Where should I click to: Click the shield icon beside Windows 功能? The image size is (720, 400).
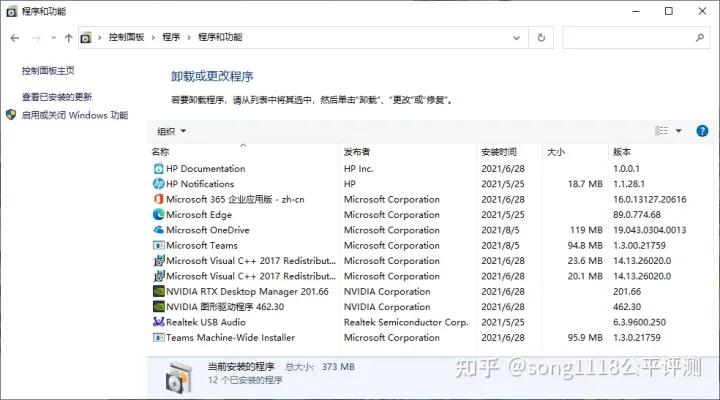(x=11, y=114)
